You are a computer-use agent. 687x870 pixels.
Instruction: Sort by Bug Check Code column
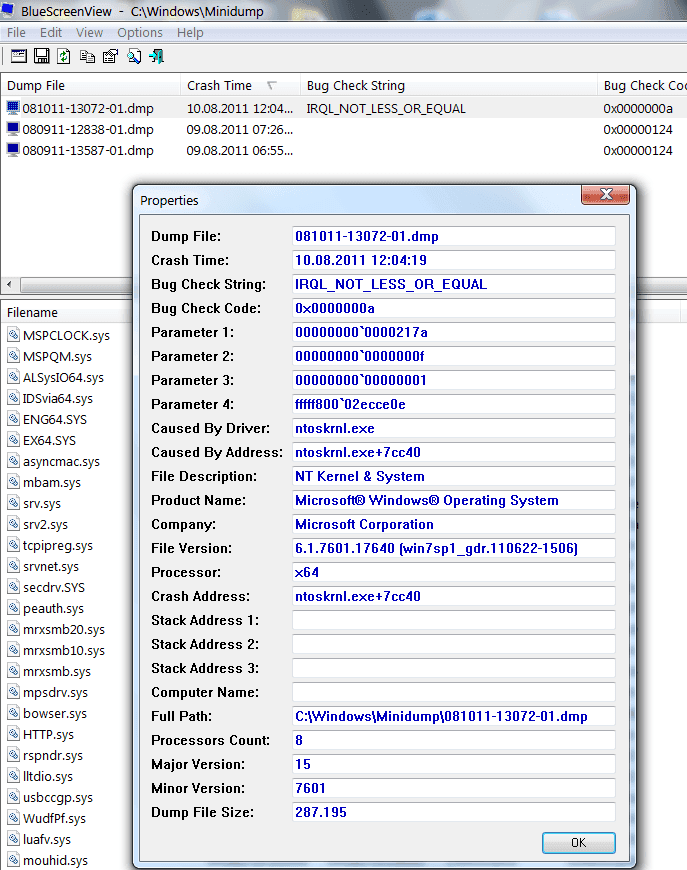(x=643, y=85)
